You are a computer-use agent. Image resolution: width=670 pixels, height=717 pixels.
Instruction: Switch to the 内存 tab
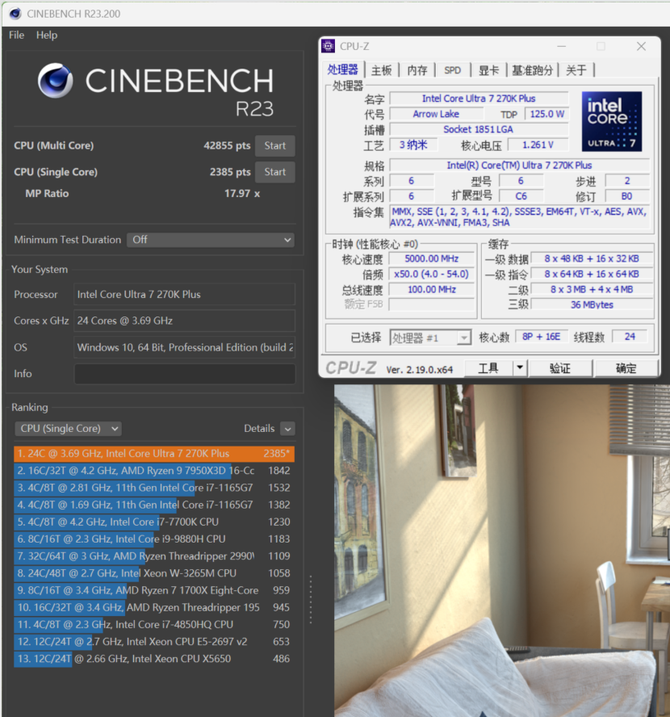(x=417, y=70)
